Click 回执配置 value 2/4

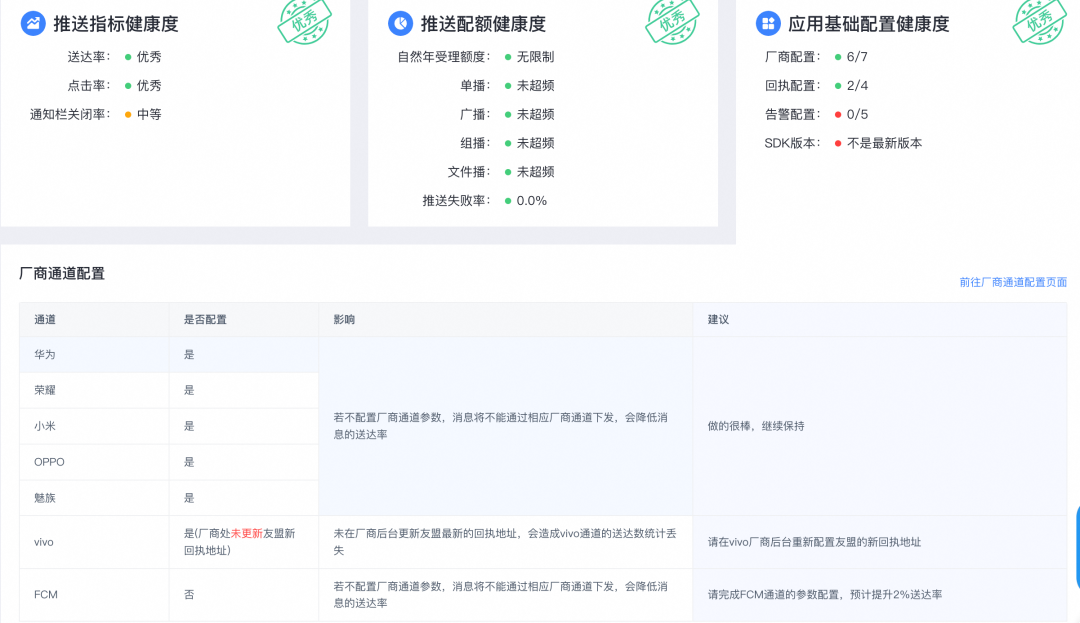[x=857, y=86]
